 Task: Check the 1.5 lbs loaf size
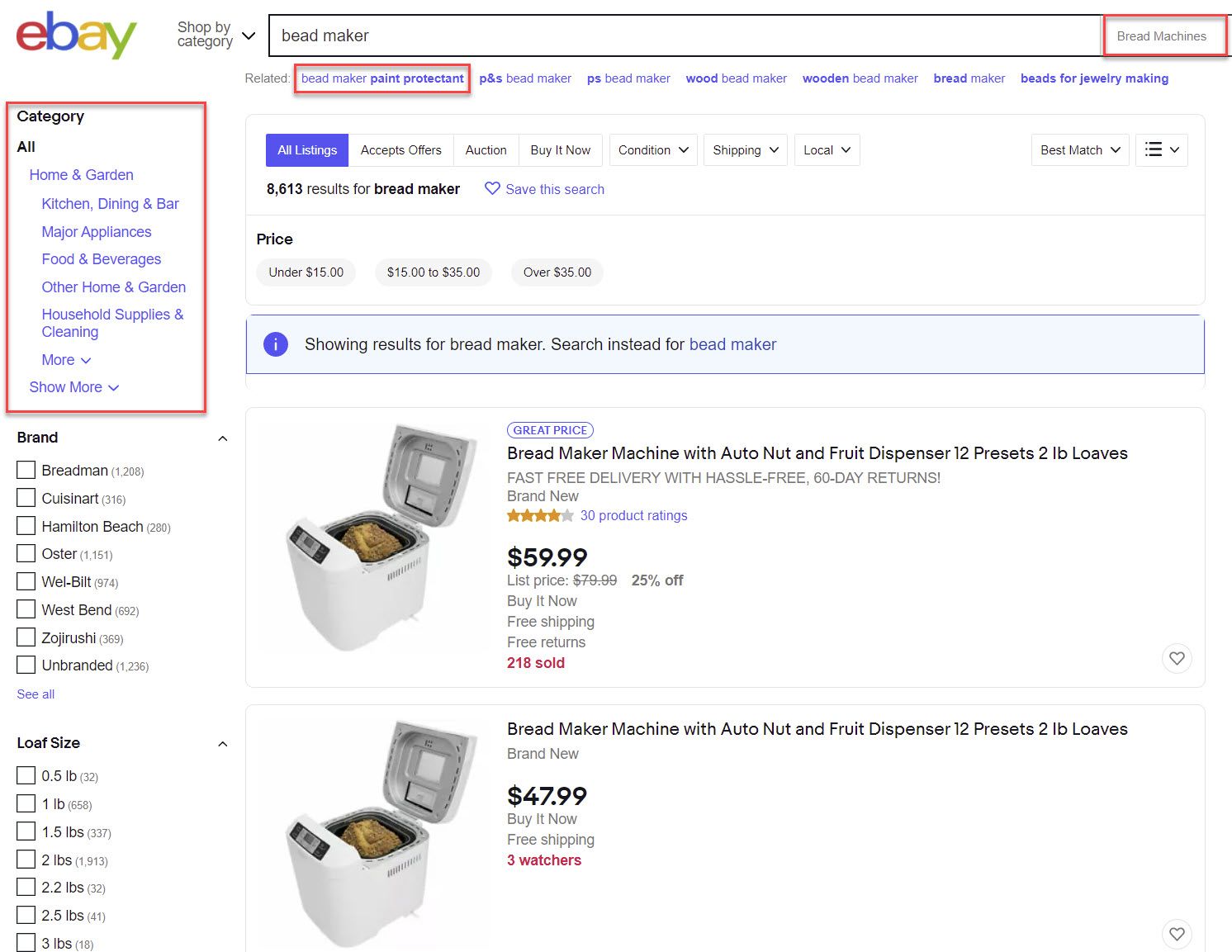[26, 831]
